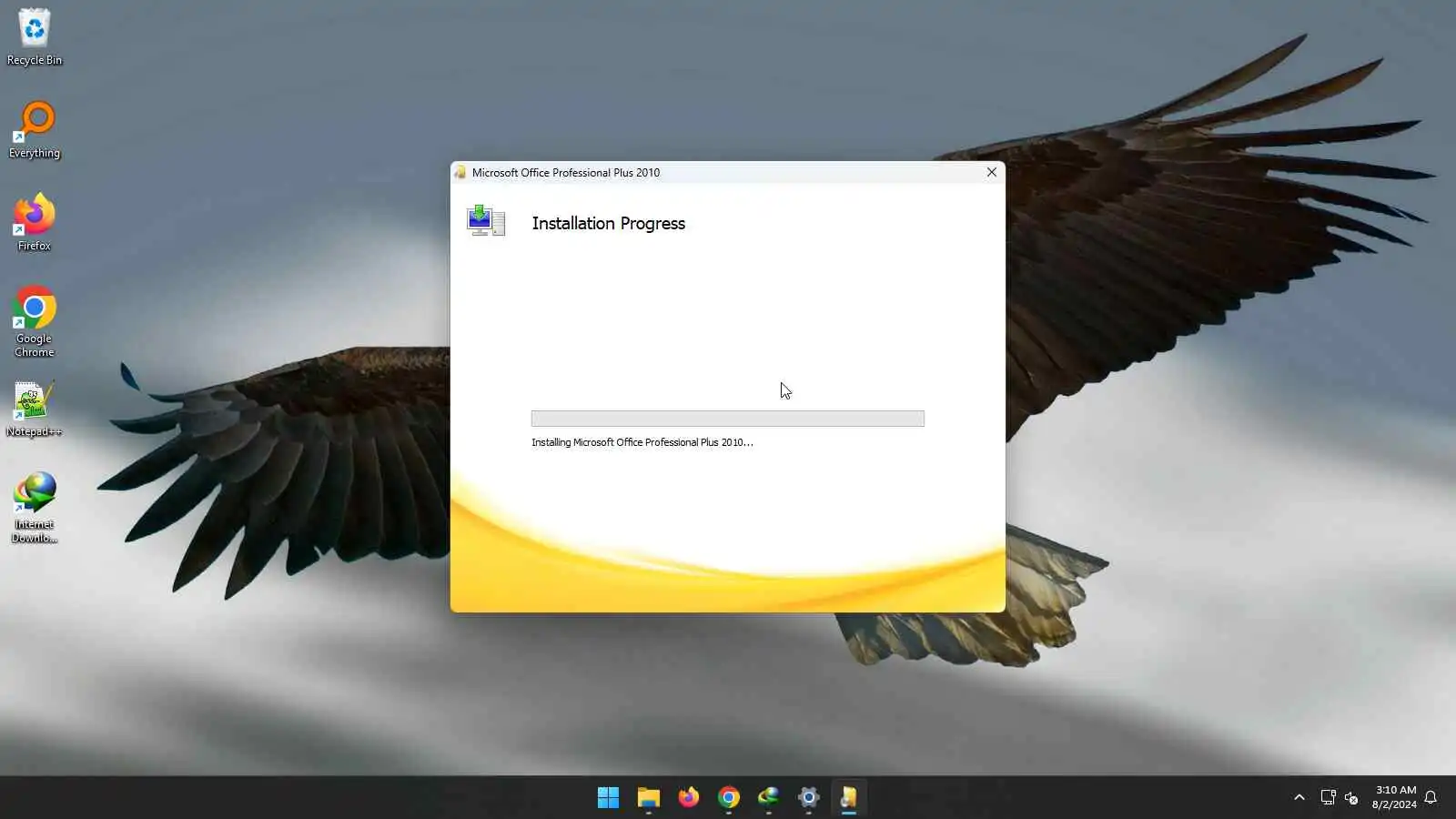
Task: Close the Microsoft Office Professional Plus 2010 installer
Action: click(x=992, y=172)
